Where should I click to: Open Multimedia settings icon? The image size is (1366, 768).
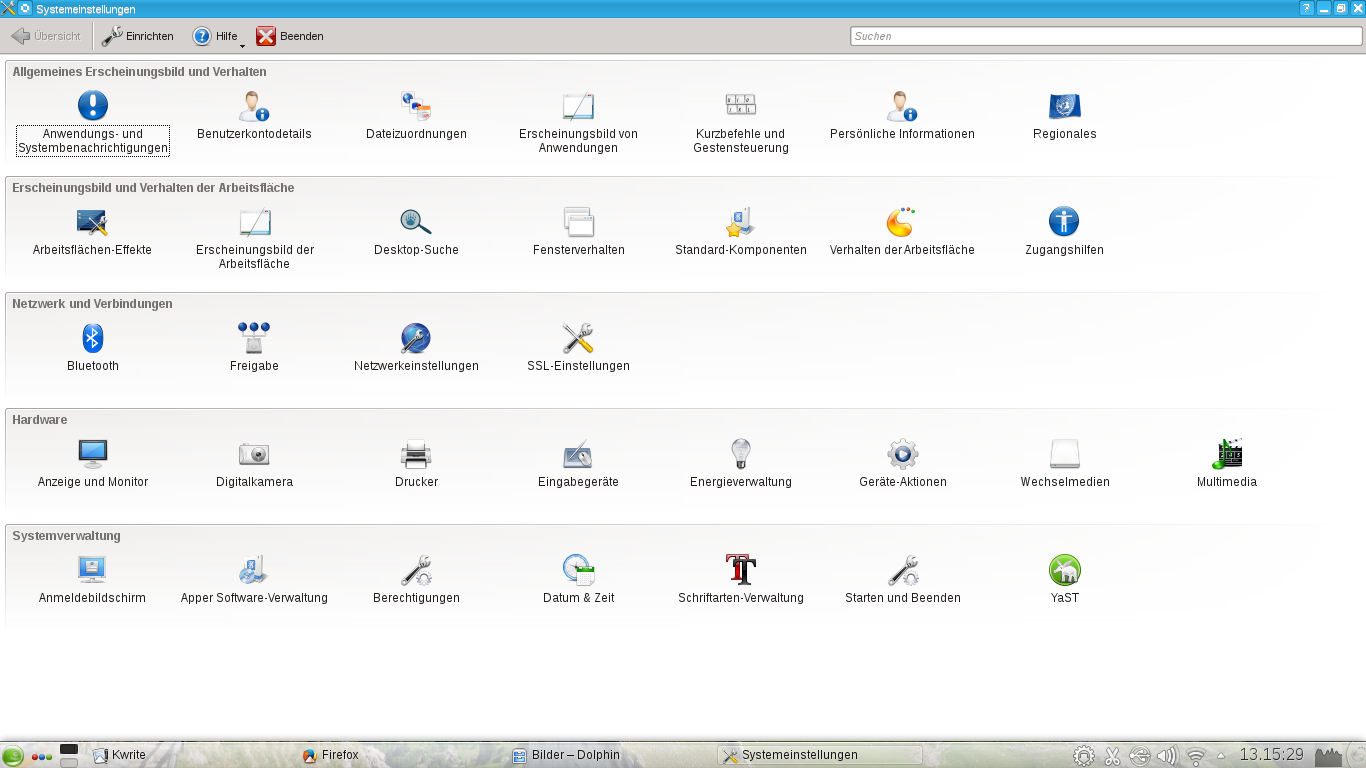click(1226, 455)
